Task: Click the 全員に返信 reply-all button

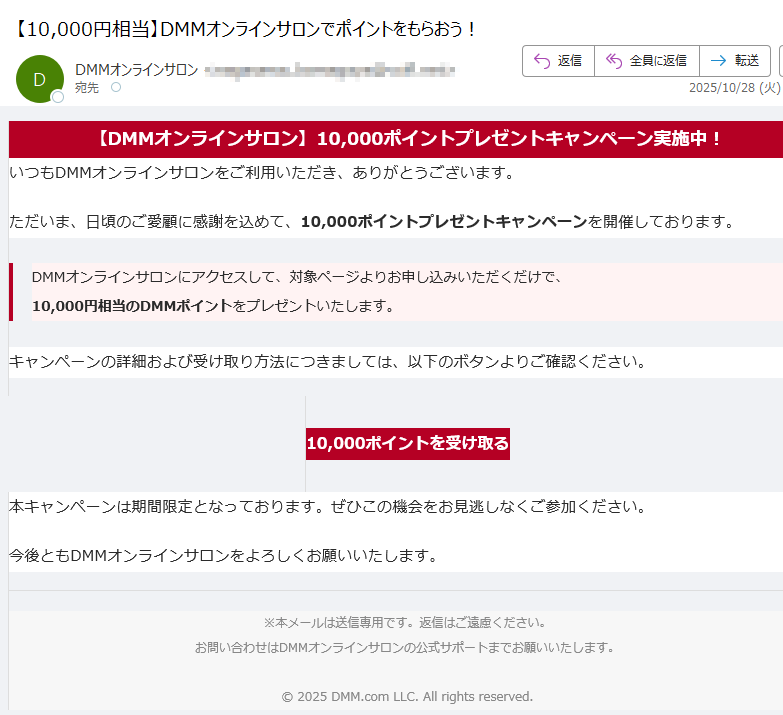Action: point(647,61)
